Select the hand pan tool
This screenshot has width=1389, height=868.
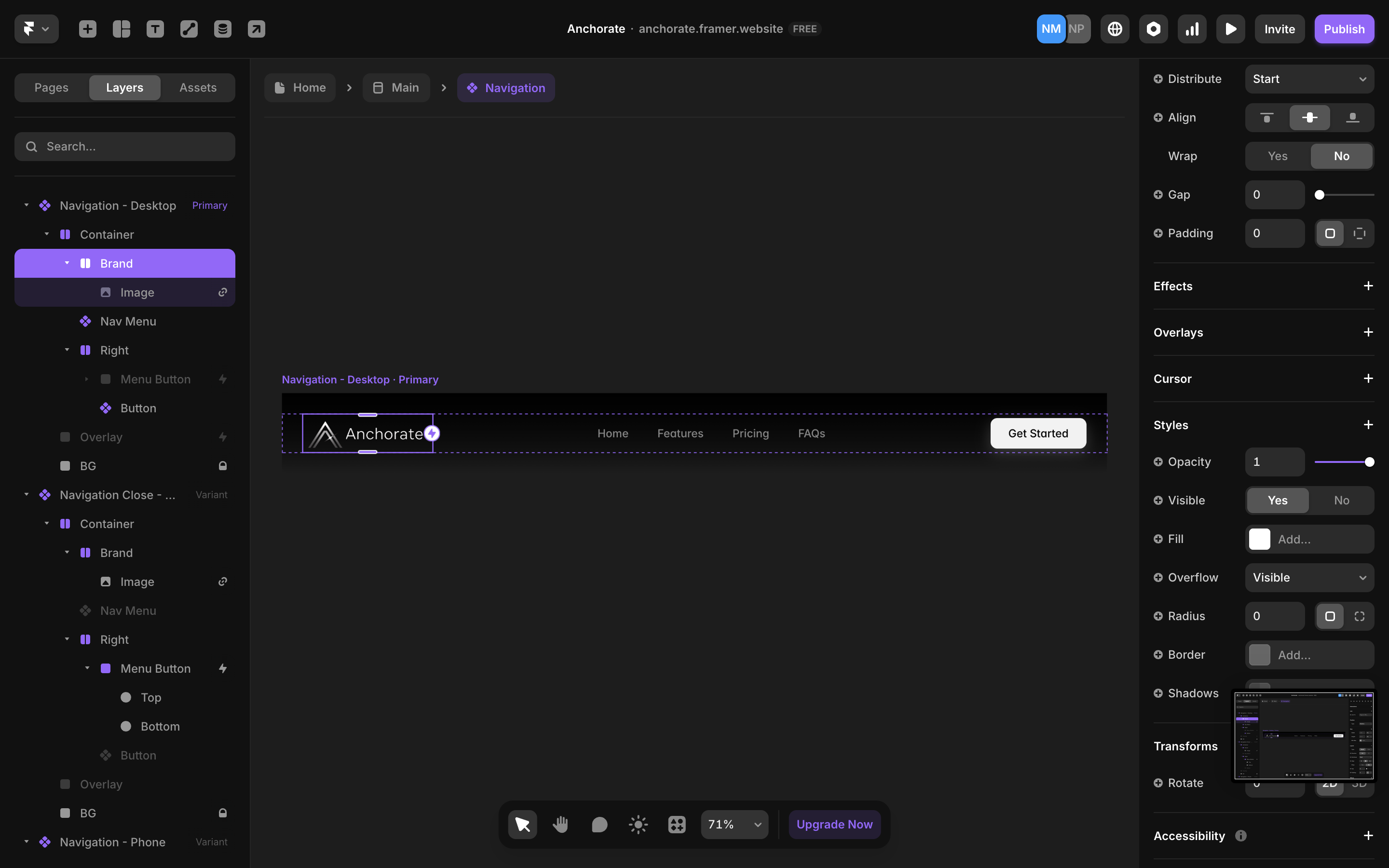(560, 825)
